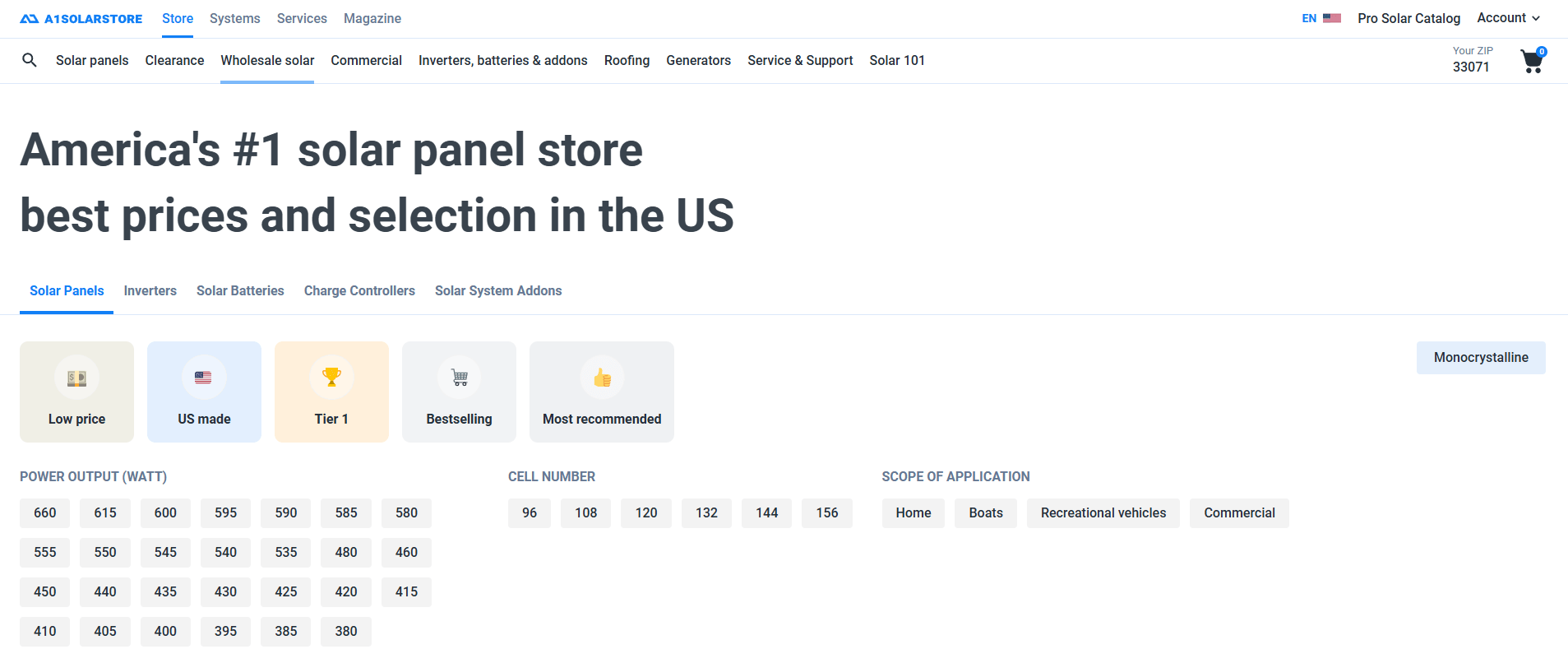Toggle the 660 watt power filter
Viewport: 1568px width, 663px height.
[x=45, y=513]
